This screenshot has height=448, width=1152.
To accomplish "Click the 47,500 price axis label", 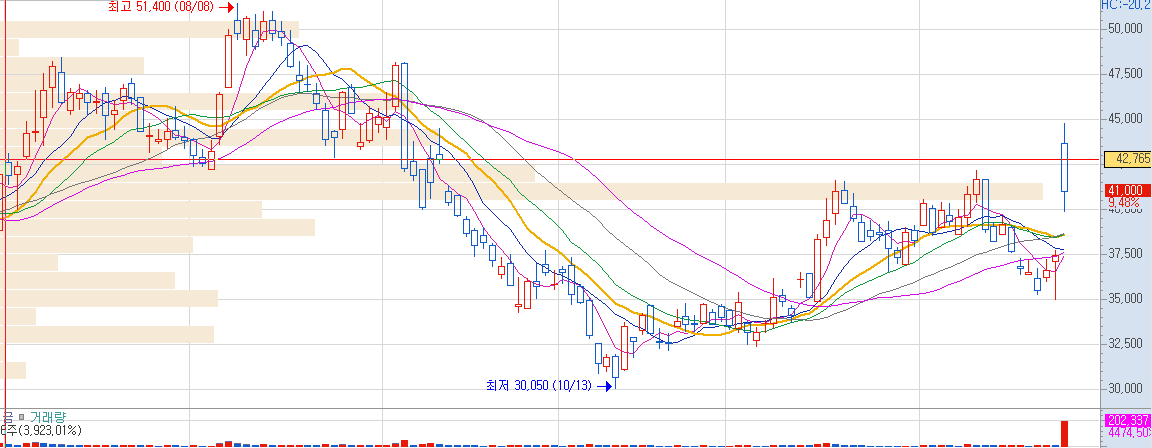I will [x=1125, y=73].
